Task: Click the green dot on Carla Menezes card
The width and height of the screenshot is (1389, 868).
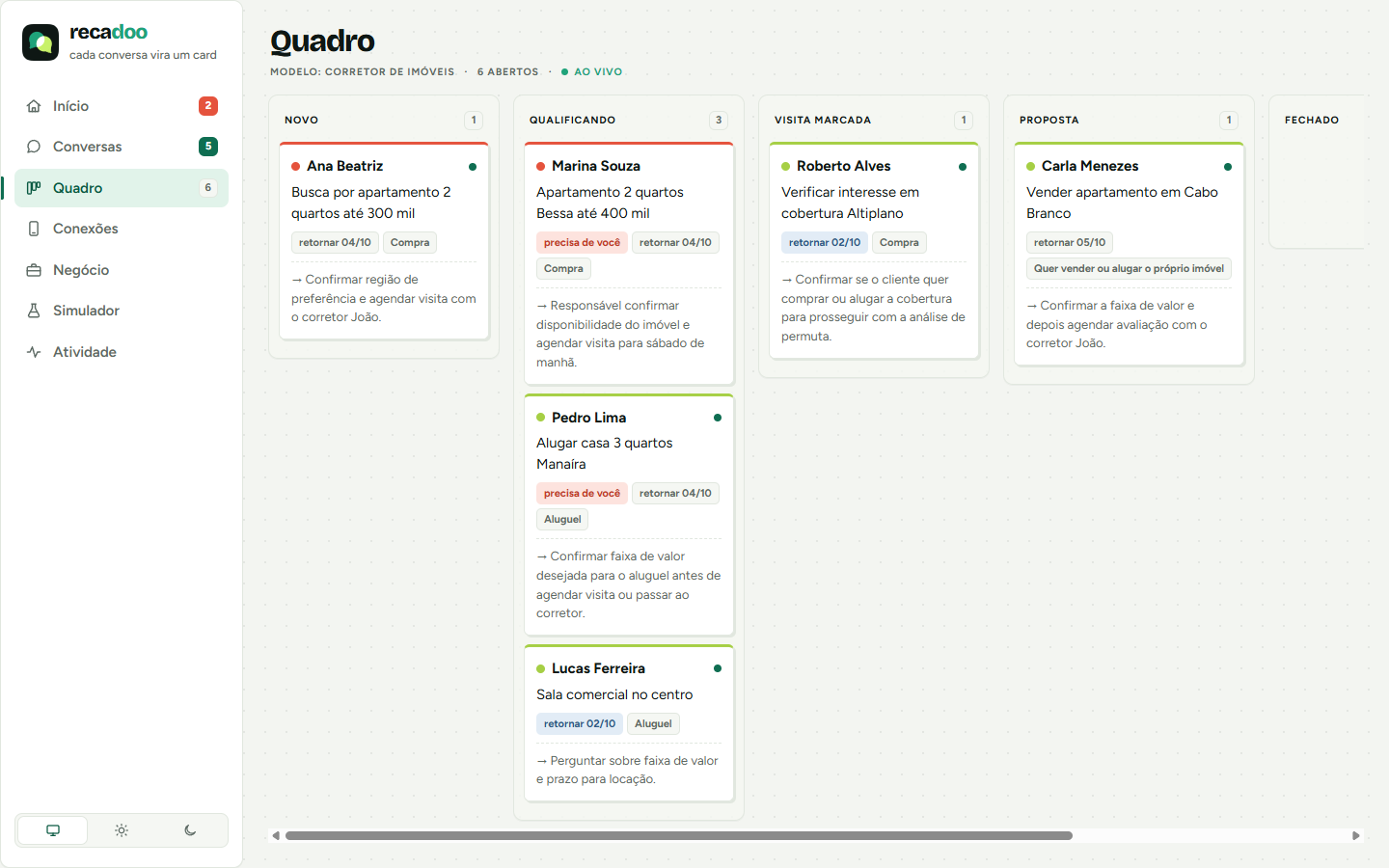Action: (1228, 167)
